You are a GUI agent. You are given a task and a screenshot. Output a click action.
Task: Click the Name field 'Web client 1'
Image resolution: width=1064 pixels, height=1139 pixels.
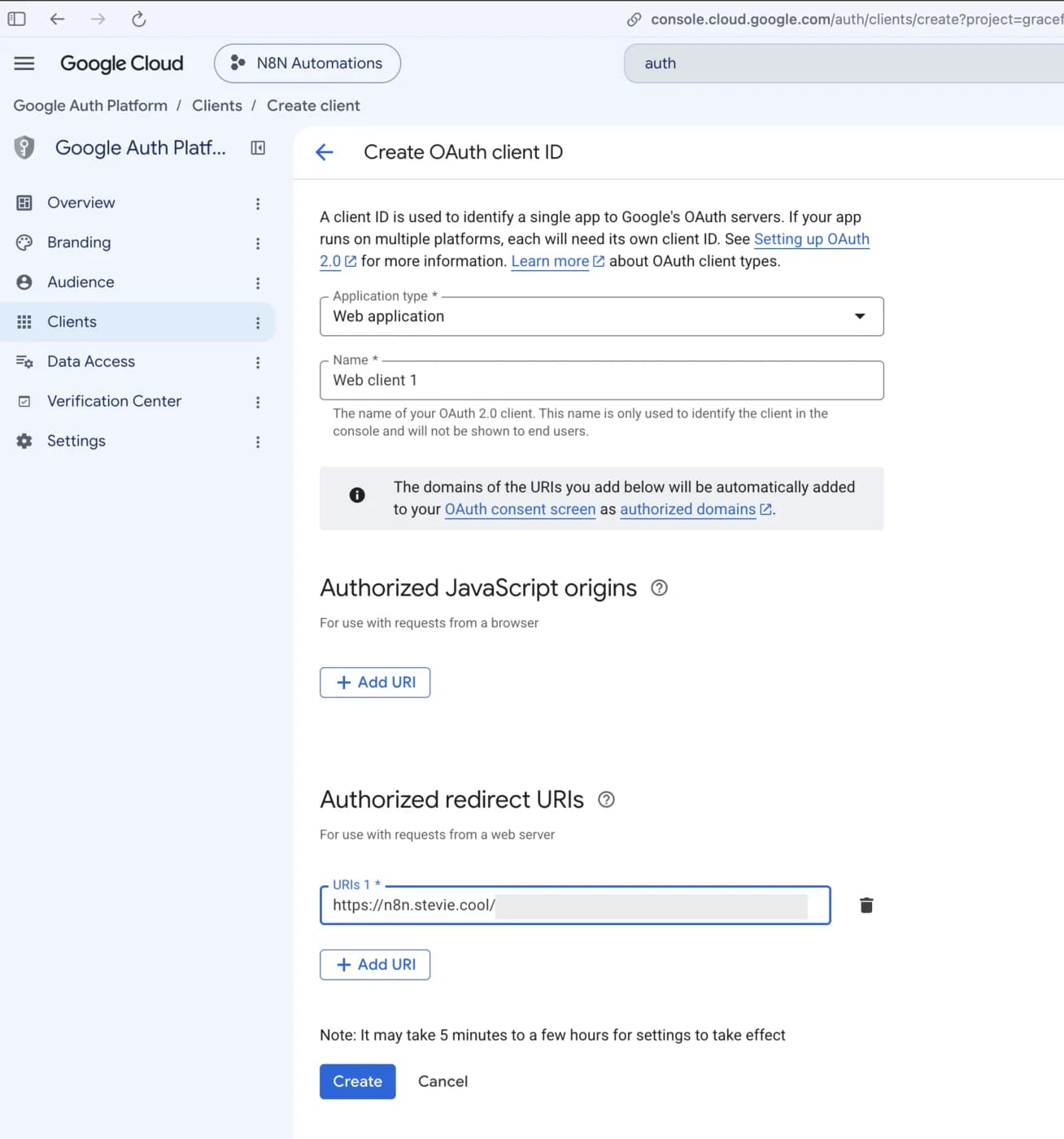tap(602, 380)
